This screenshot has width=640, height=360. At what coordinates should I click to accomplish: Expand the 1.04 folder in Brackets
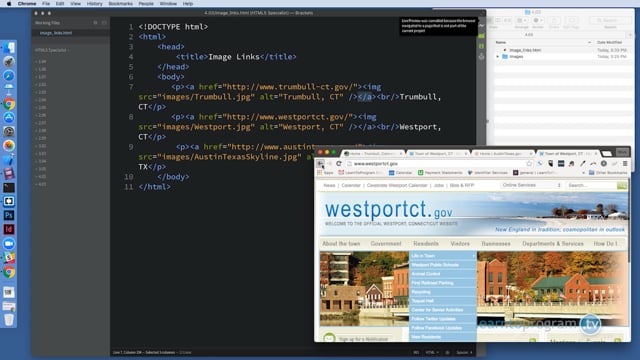(40, 62)
